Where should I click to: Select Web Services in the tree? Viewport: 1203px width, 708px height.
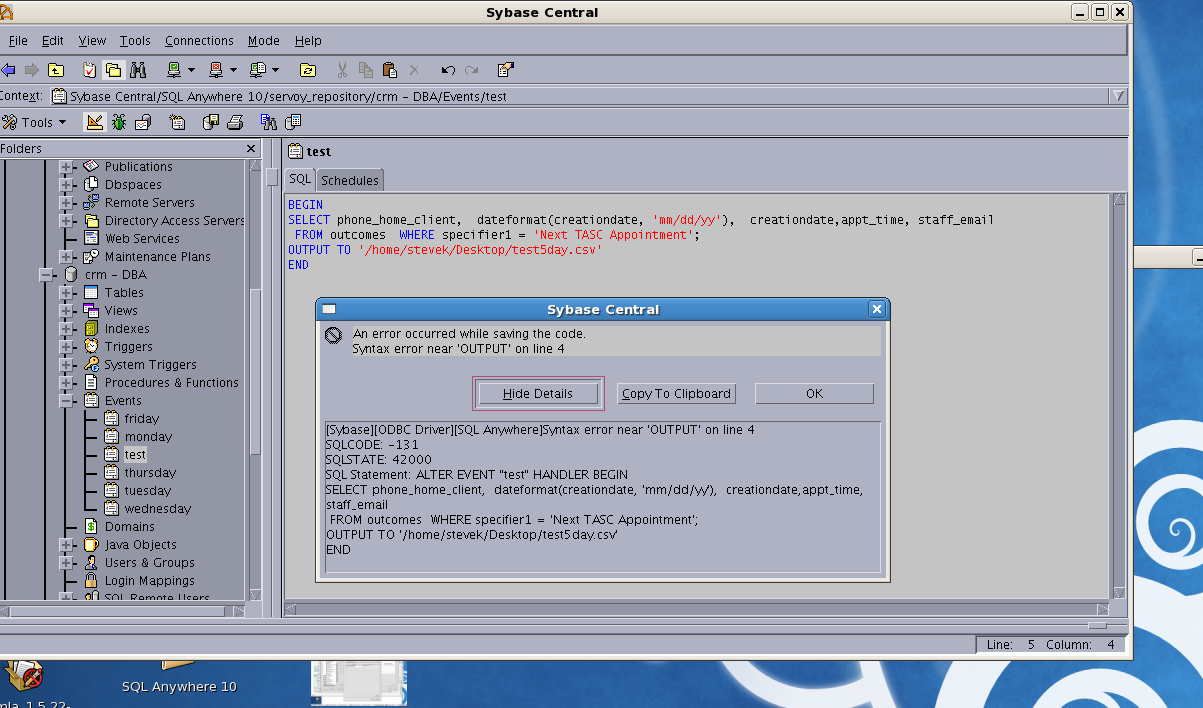click(142, 239)
